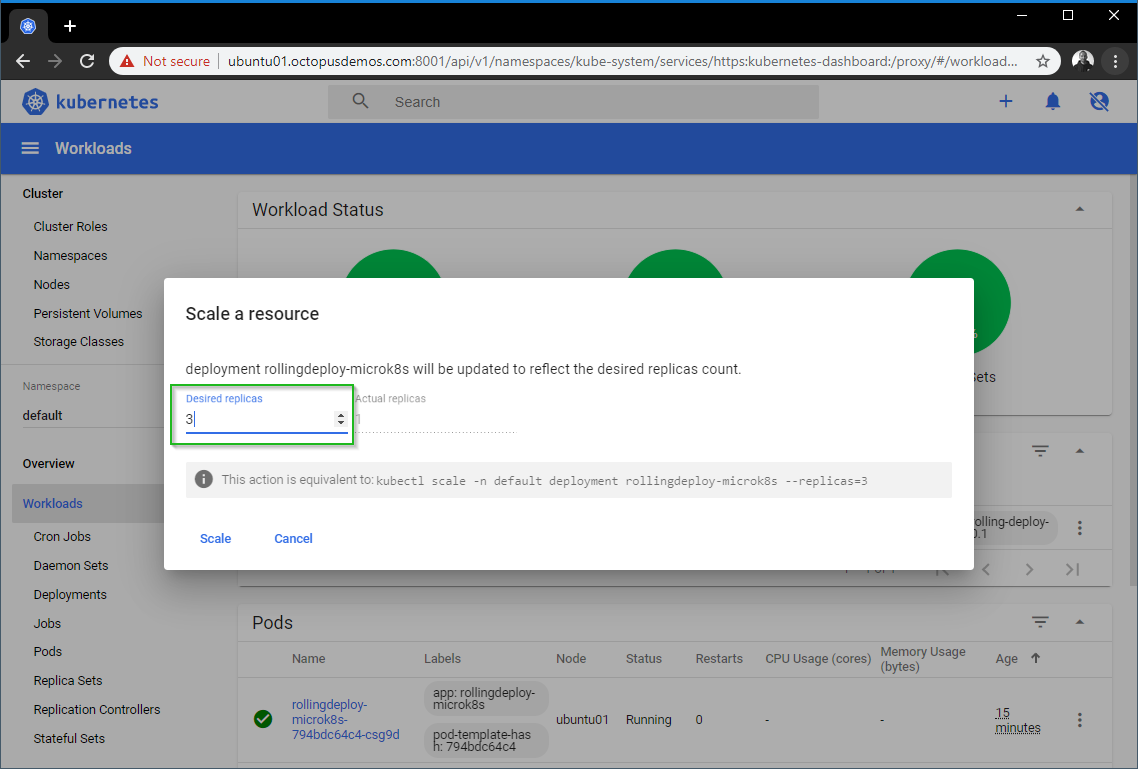Collapse the Workload Status card
Image resolution: width=1138 pixels, height=769 pixels.
(x=1080, y=209)
